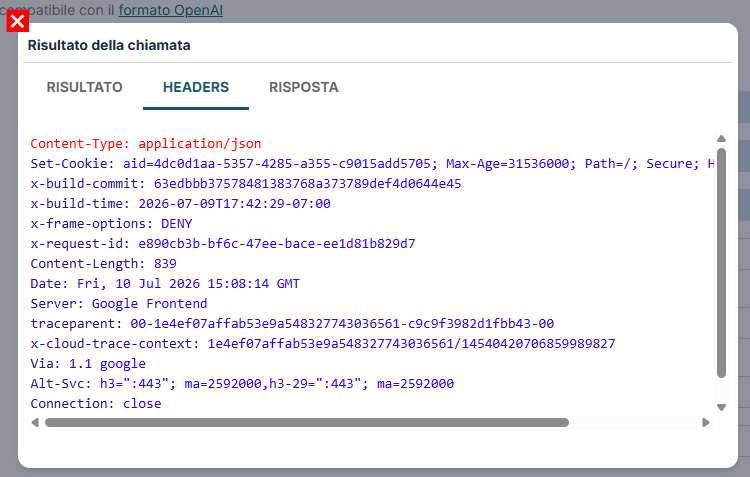Screen dimensions: 750x477
Task: Click the Date header line
Action: coord(165,284)
